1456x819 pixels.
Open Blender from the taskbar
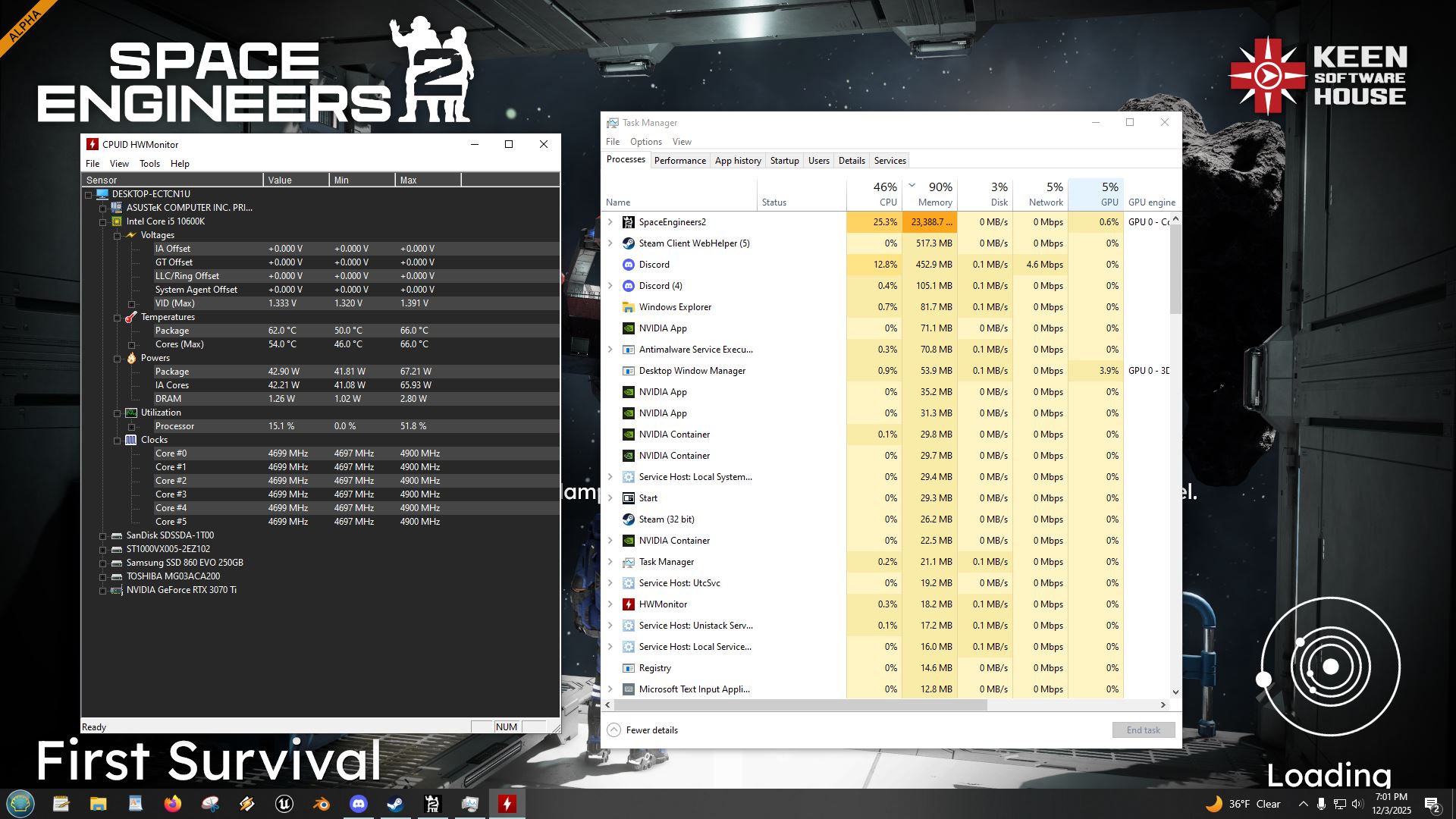(x=322, y=804)
